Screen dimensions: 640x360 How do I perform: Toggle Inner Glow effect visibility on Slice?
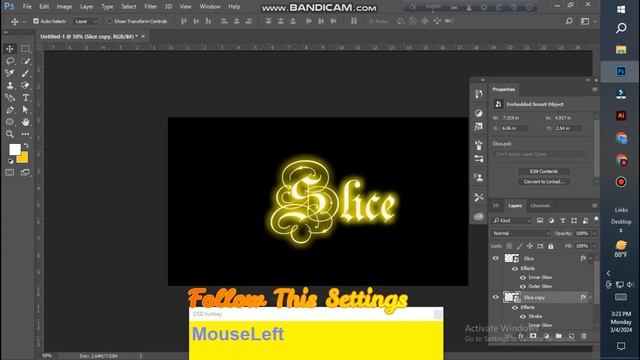[523, 278]
